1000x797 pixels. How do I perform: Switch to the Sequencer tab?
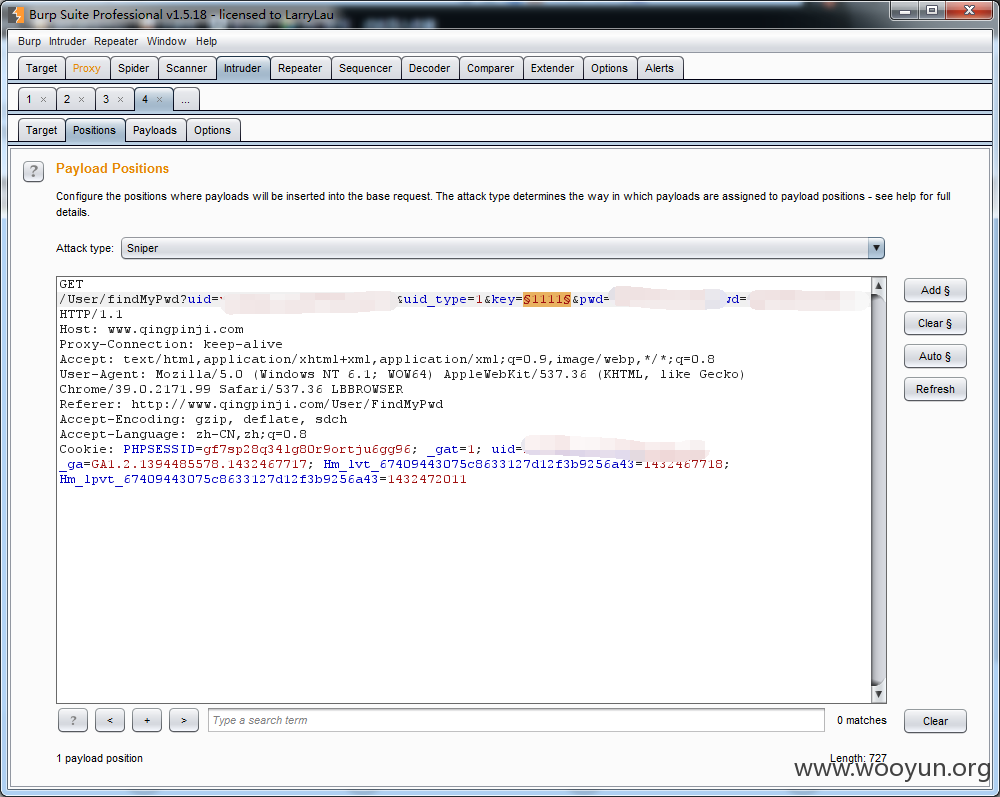365,68
